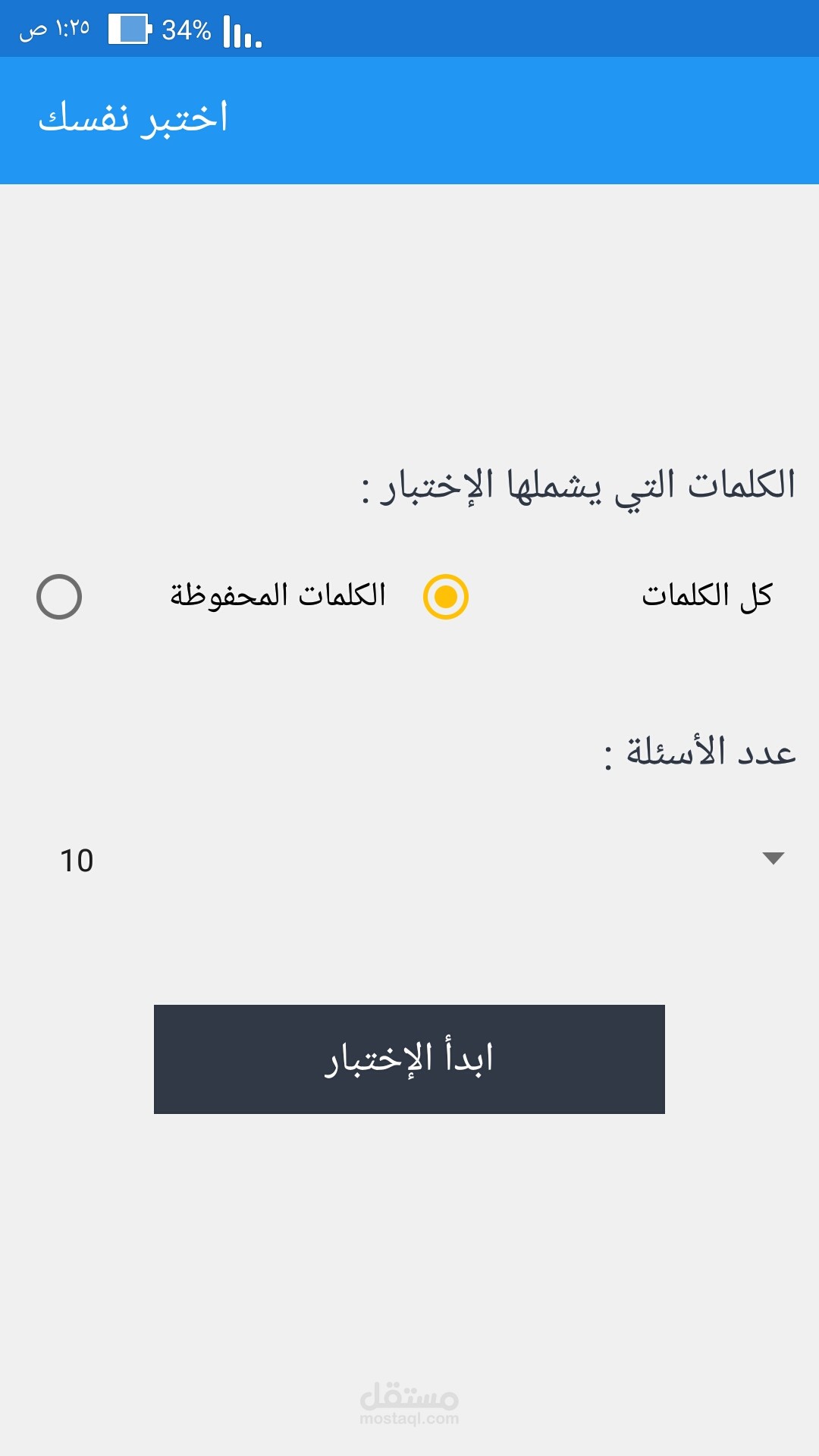Viewport: 819px width, 1456px height.
Task: Tap the signal strength bars icon
Action: click(x=243, y=33)
